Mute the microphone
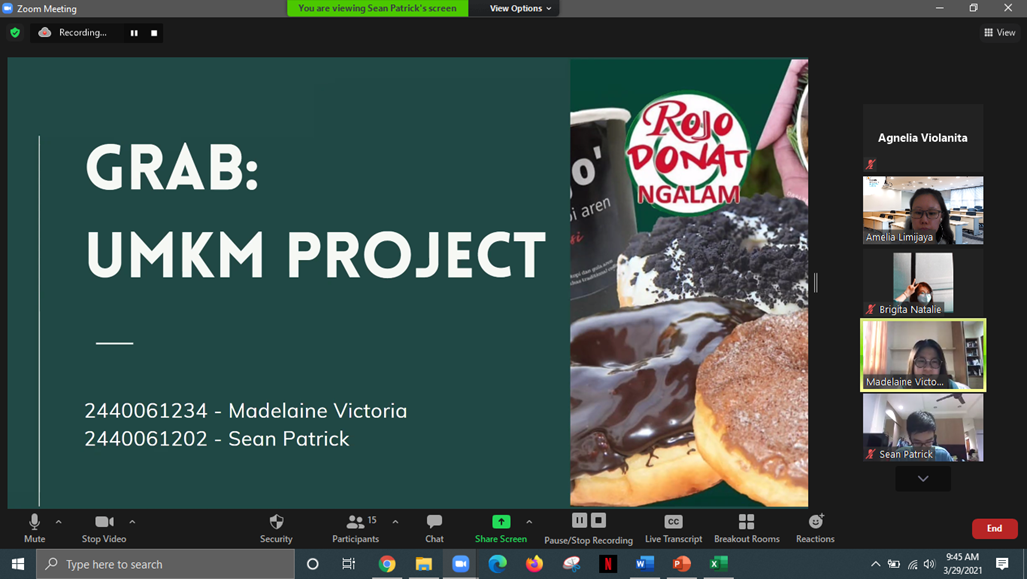1027x579 pixels. [35, 522]
